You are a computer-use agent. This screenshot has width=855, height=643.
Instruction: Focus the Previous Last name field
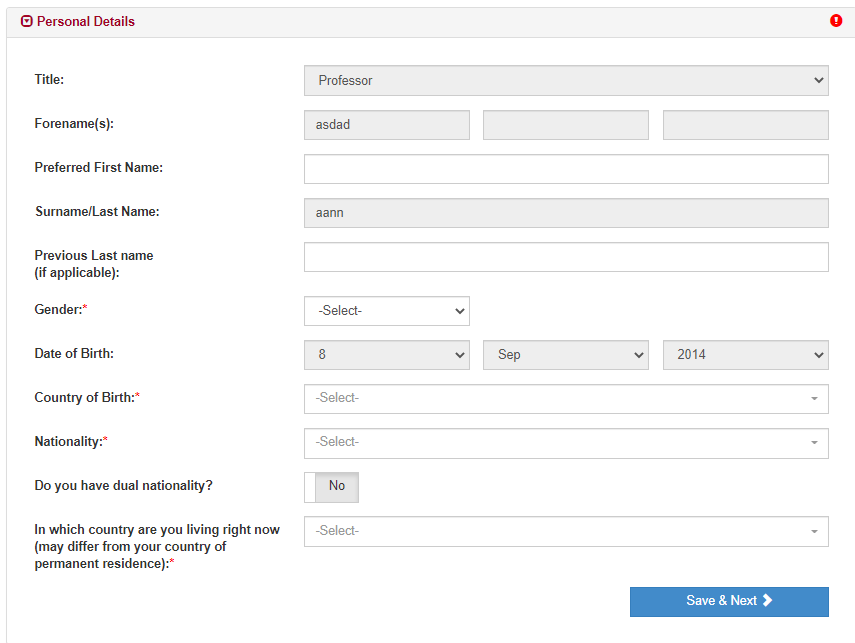[566, 257]
